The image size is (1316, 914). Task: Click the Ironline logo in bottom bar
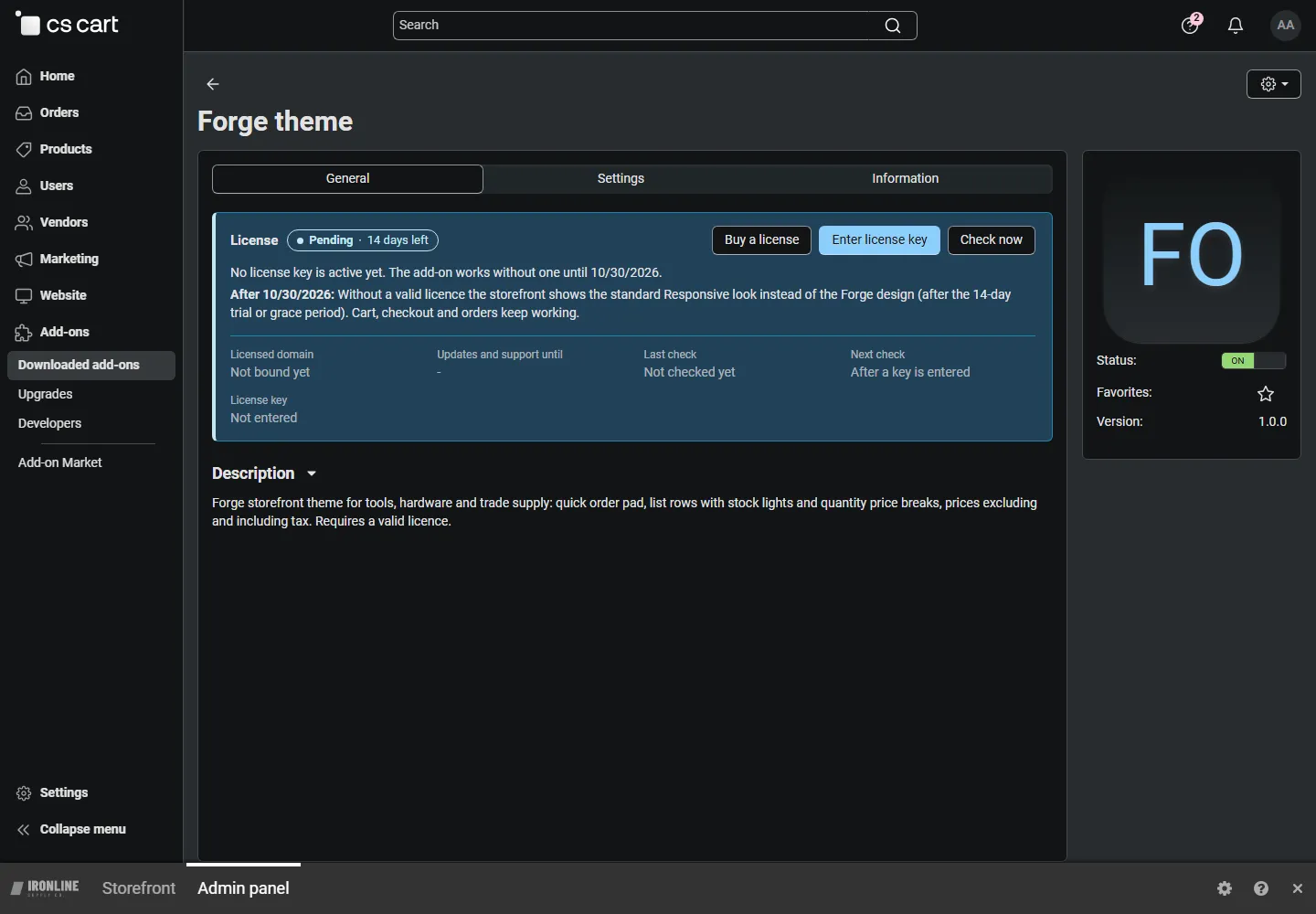click(x=45, y=888)
